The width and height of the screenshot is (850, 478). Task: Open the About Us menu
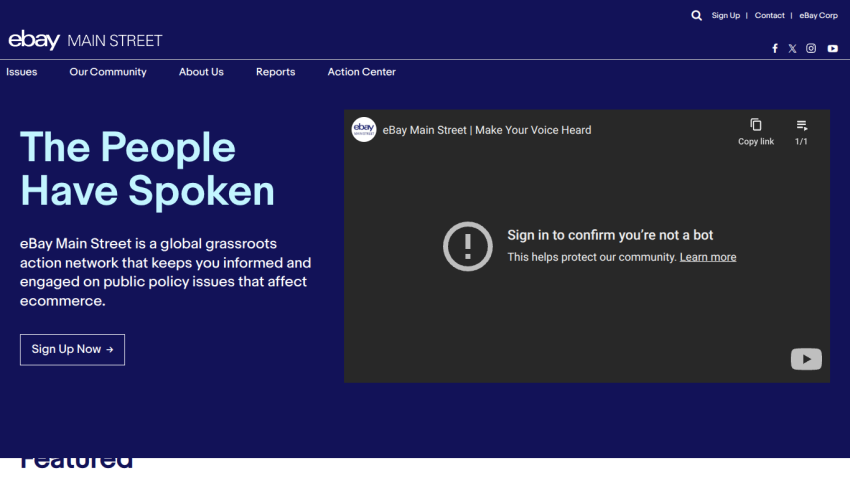click(201, 72)
